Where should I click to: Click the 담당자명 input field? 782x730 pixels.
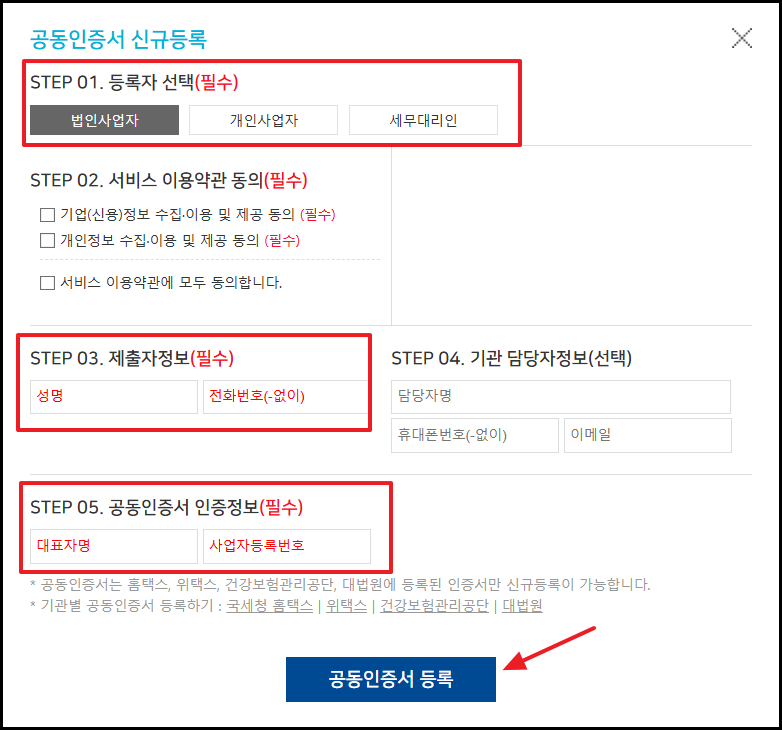coord(561,397)
